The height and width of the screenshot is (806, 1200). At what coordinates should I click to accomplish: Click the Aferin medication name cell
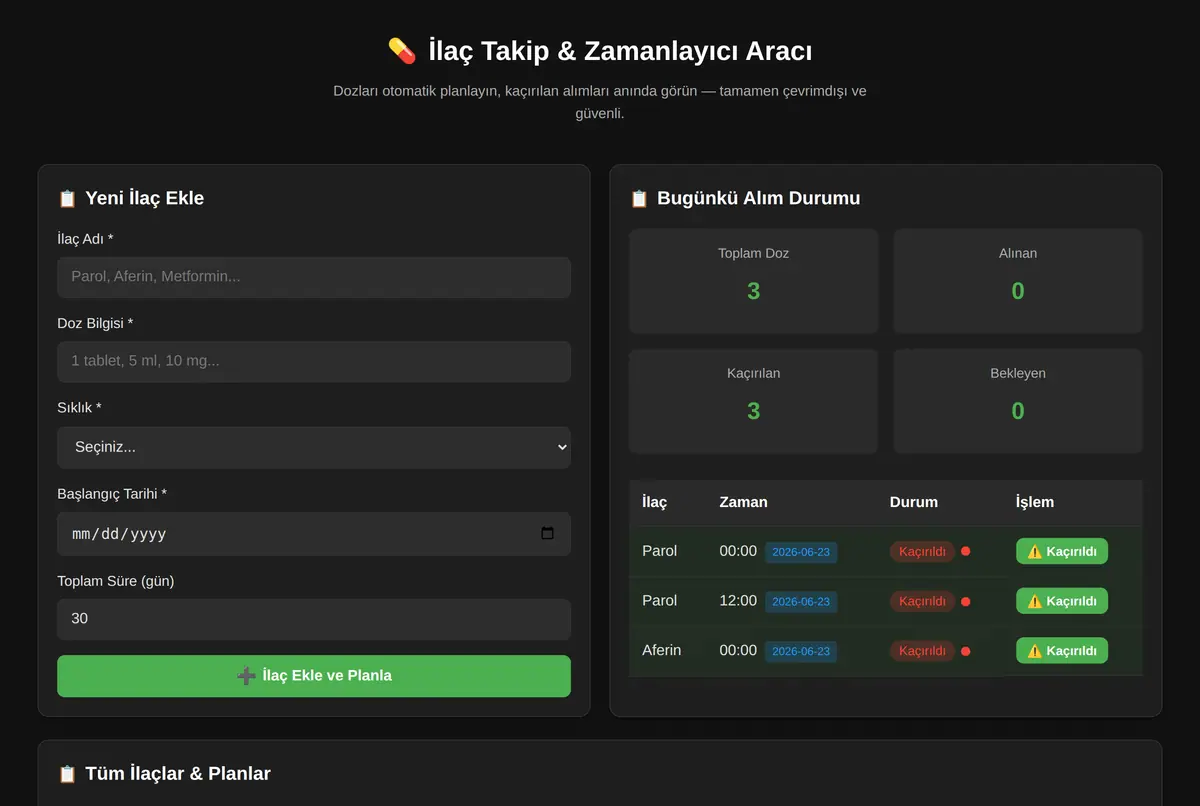[x=662, y=650]
